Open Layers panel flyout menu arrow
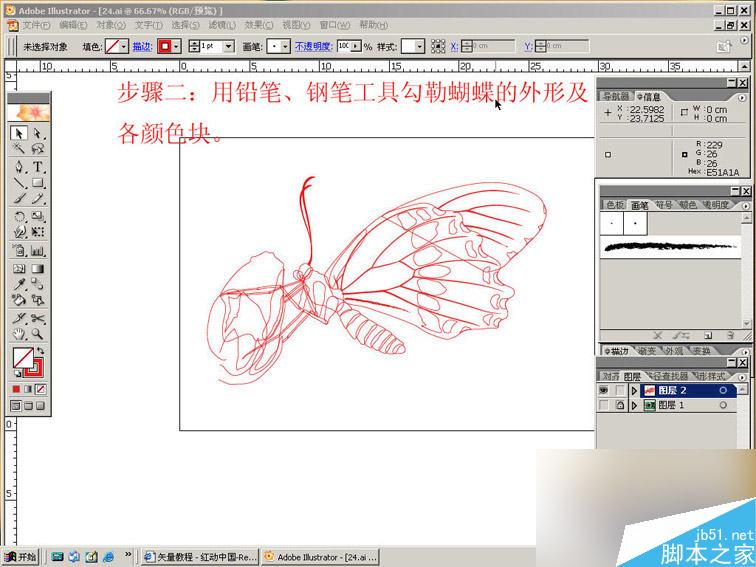This screenshot has width=756, height=567. tap(742, 377)
